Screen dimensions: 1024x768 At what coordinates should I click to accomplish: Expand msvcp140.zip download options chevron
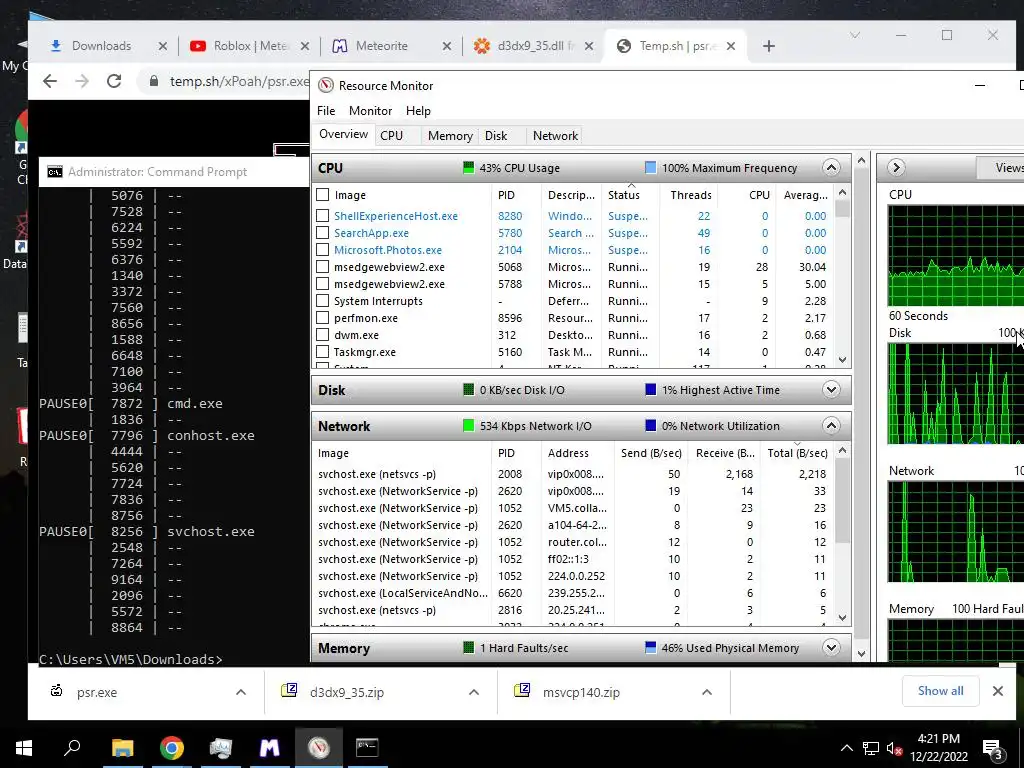(707, 692)
